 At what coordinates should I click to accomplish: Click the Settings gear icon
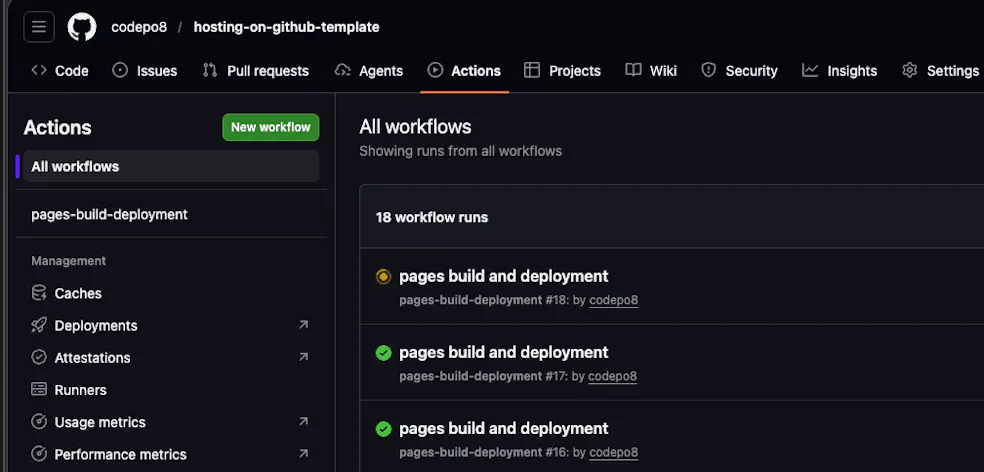[910, 70]
